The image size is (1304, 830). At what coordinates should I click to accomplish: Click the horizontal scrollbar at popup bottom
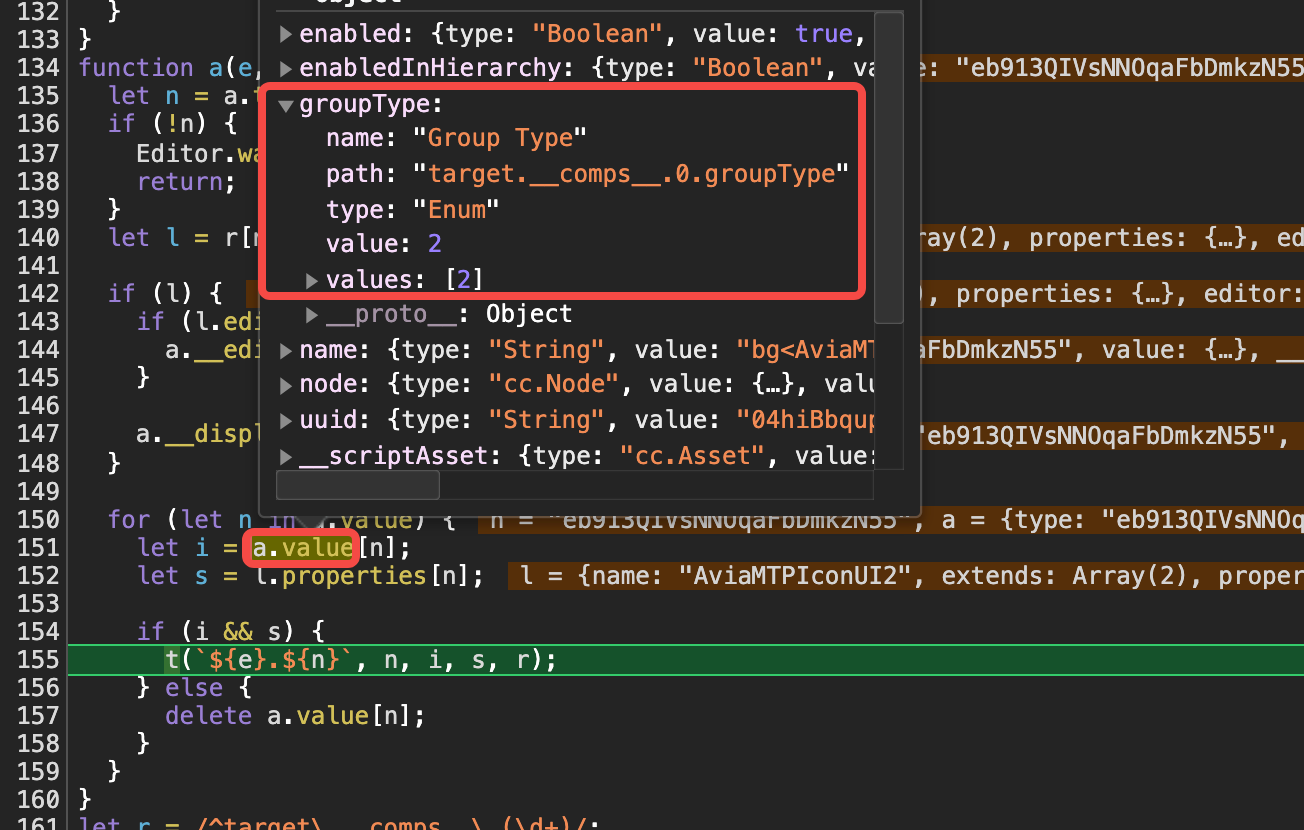click(357, 484)
